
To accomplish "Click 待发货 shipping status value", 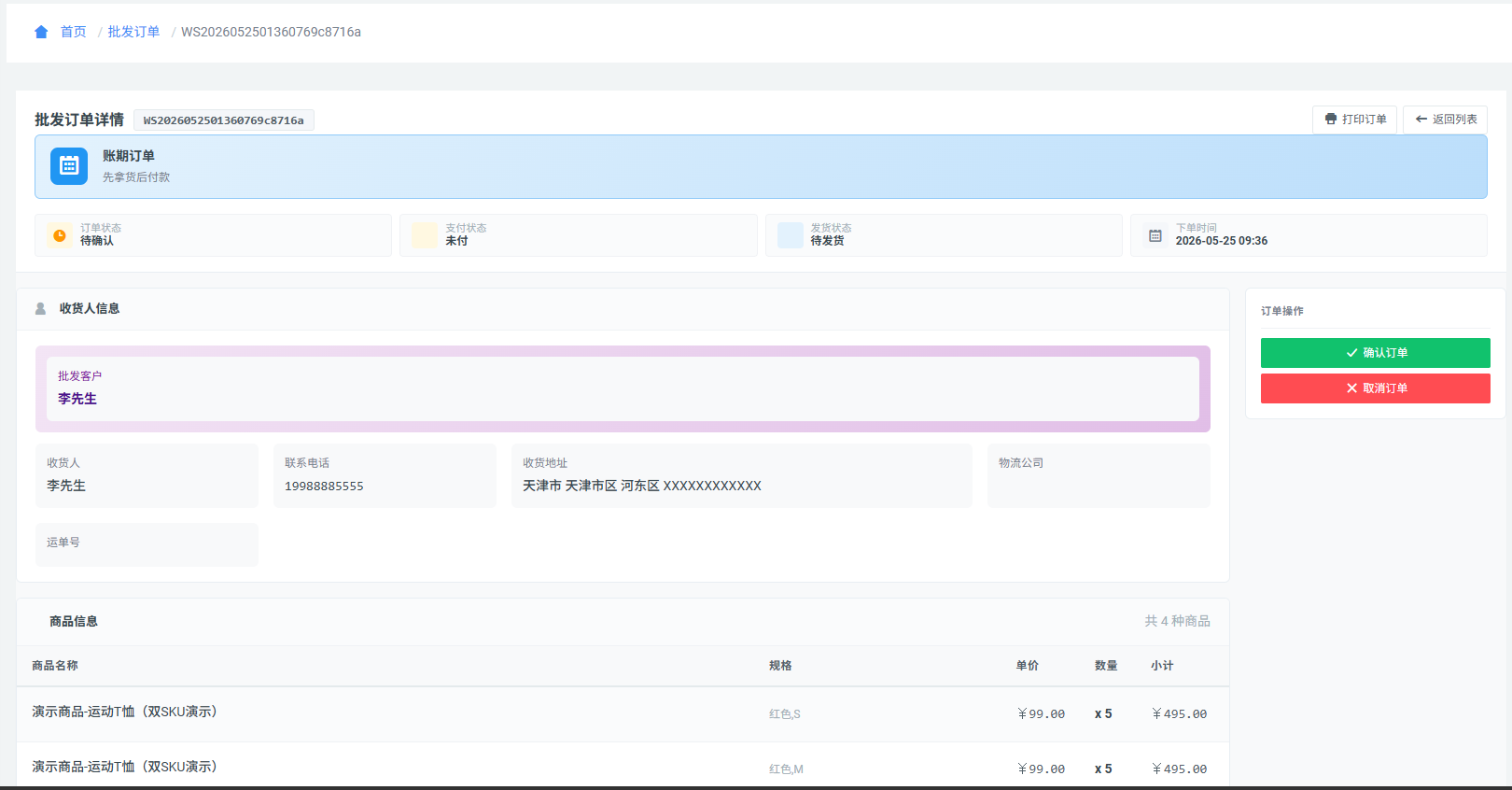I will 827,241.
